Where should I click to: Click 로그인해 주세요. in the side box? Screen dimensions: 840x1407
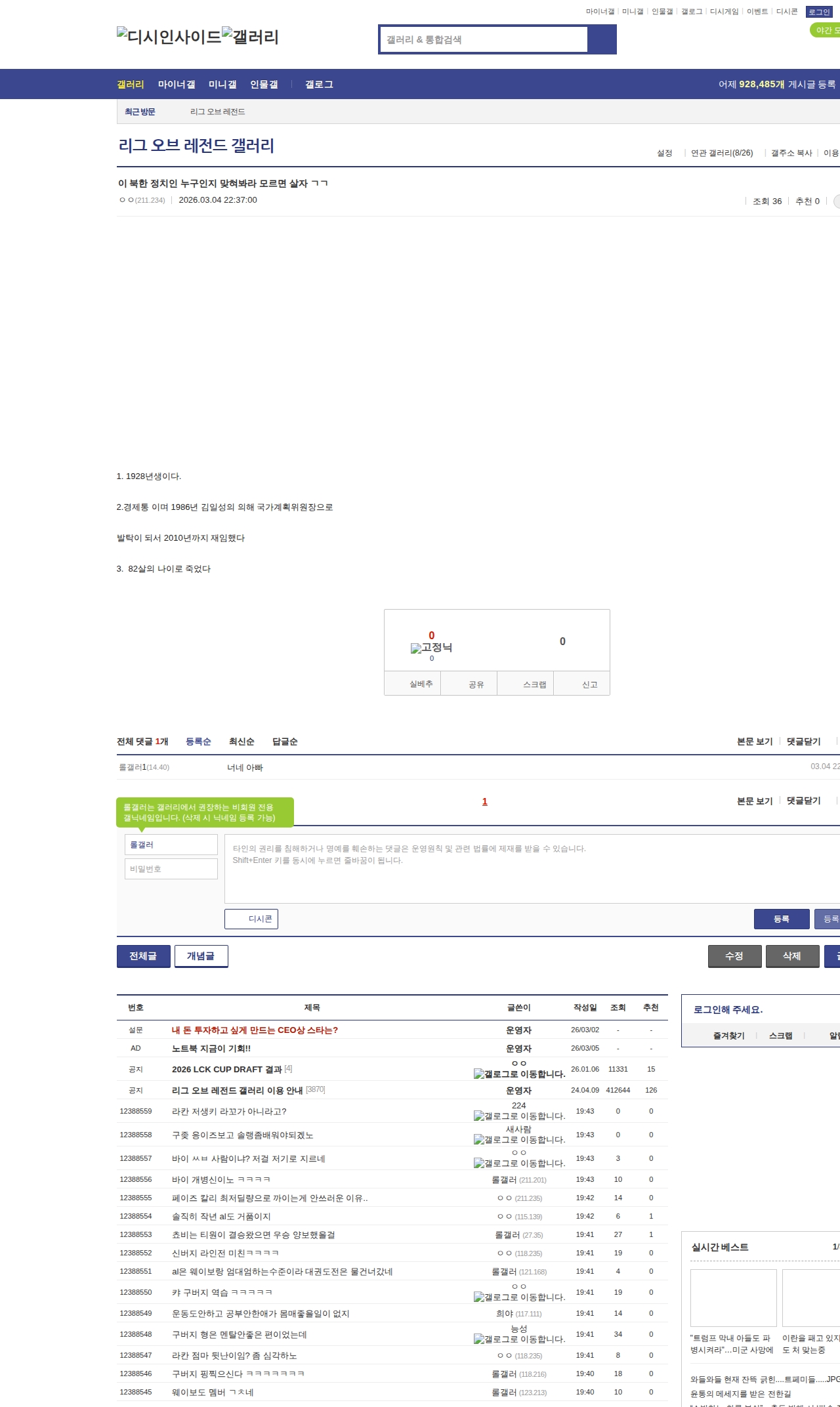728,1010
